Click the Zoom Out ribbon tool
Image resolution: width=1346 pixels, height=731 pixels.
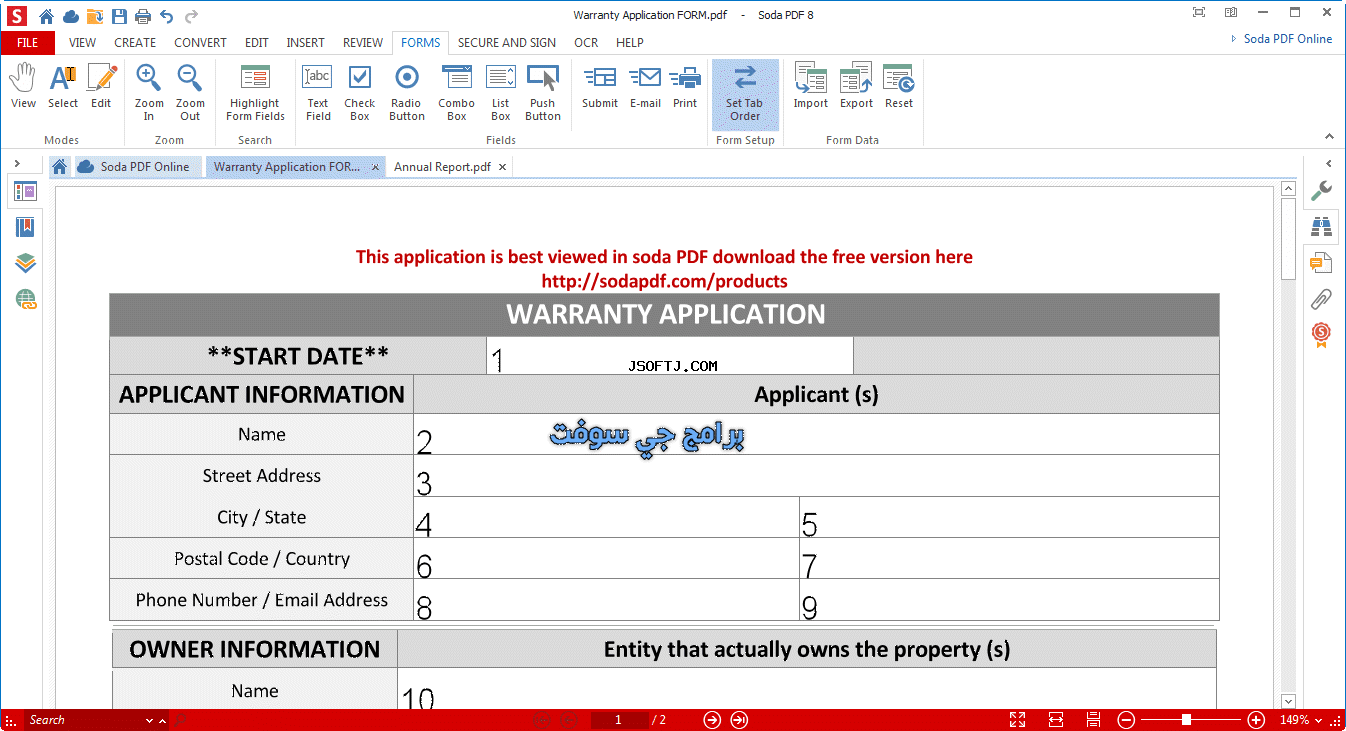click(x=190, y=92)
